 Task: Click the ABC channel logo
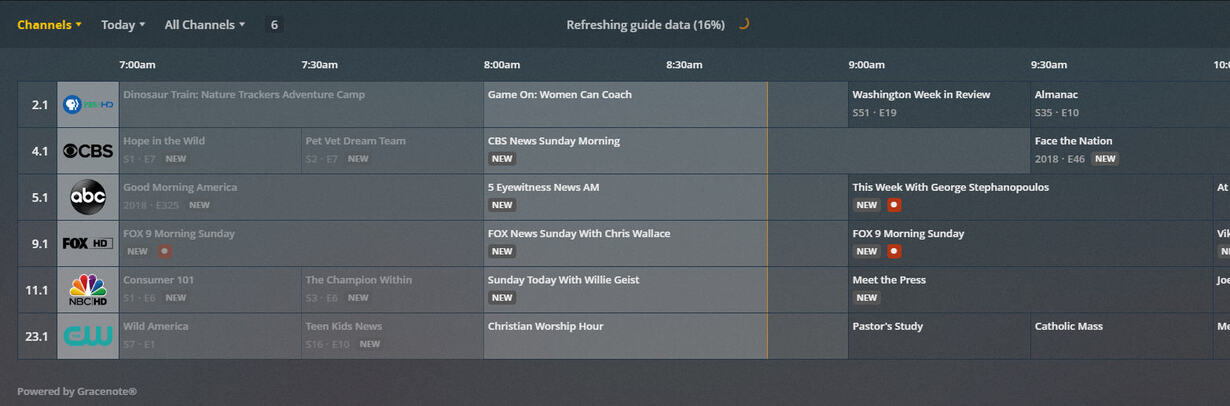coord(87,197)
